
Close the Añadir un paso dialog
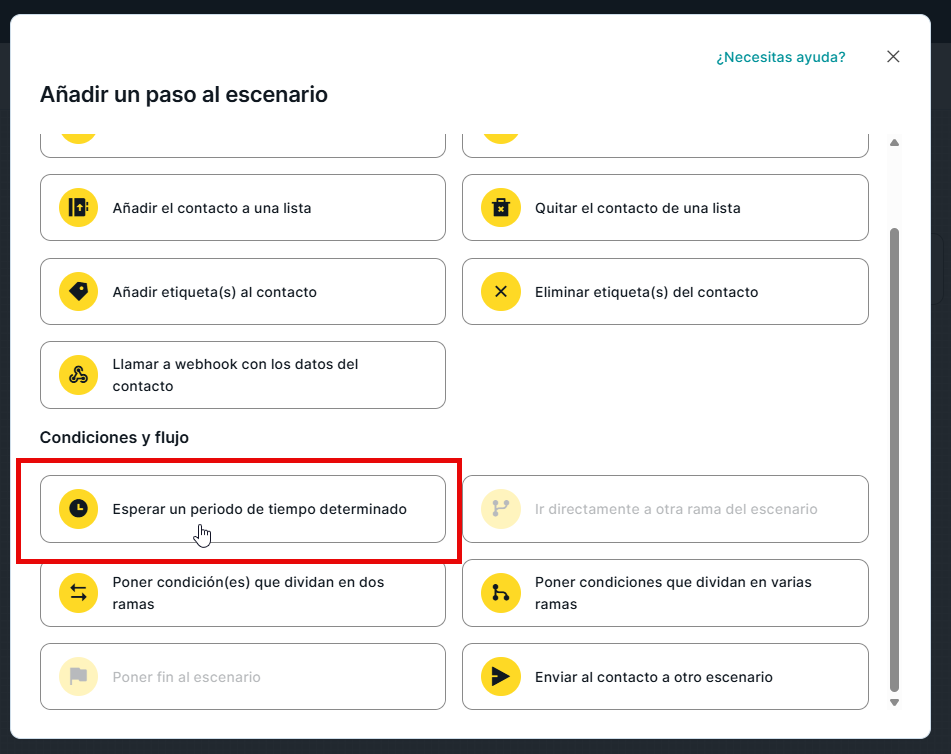tap(893, 57)
